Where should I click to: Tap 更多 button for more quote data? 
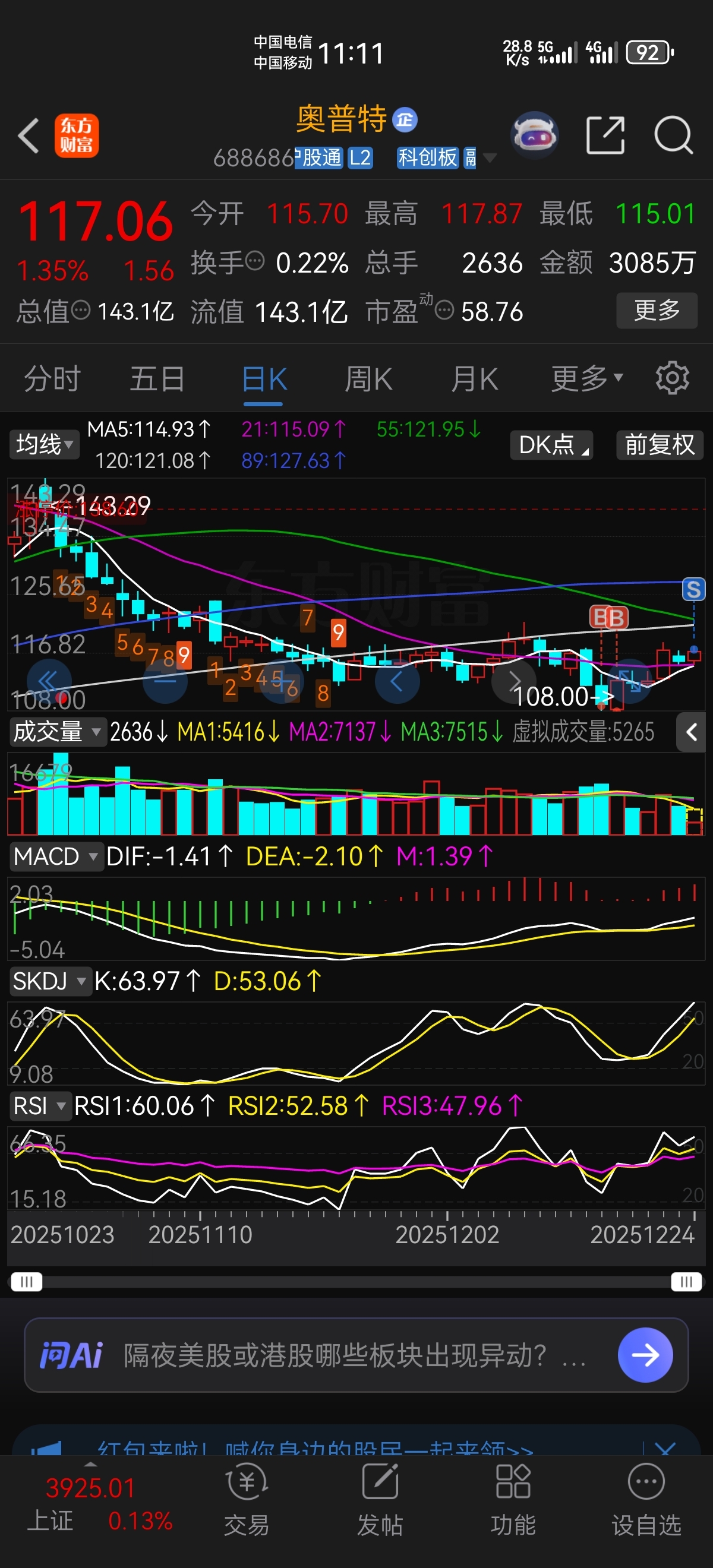point(657,311)
